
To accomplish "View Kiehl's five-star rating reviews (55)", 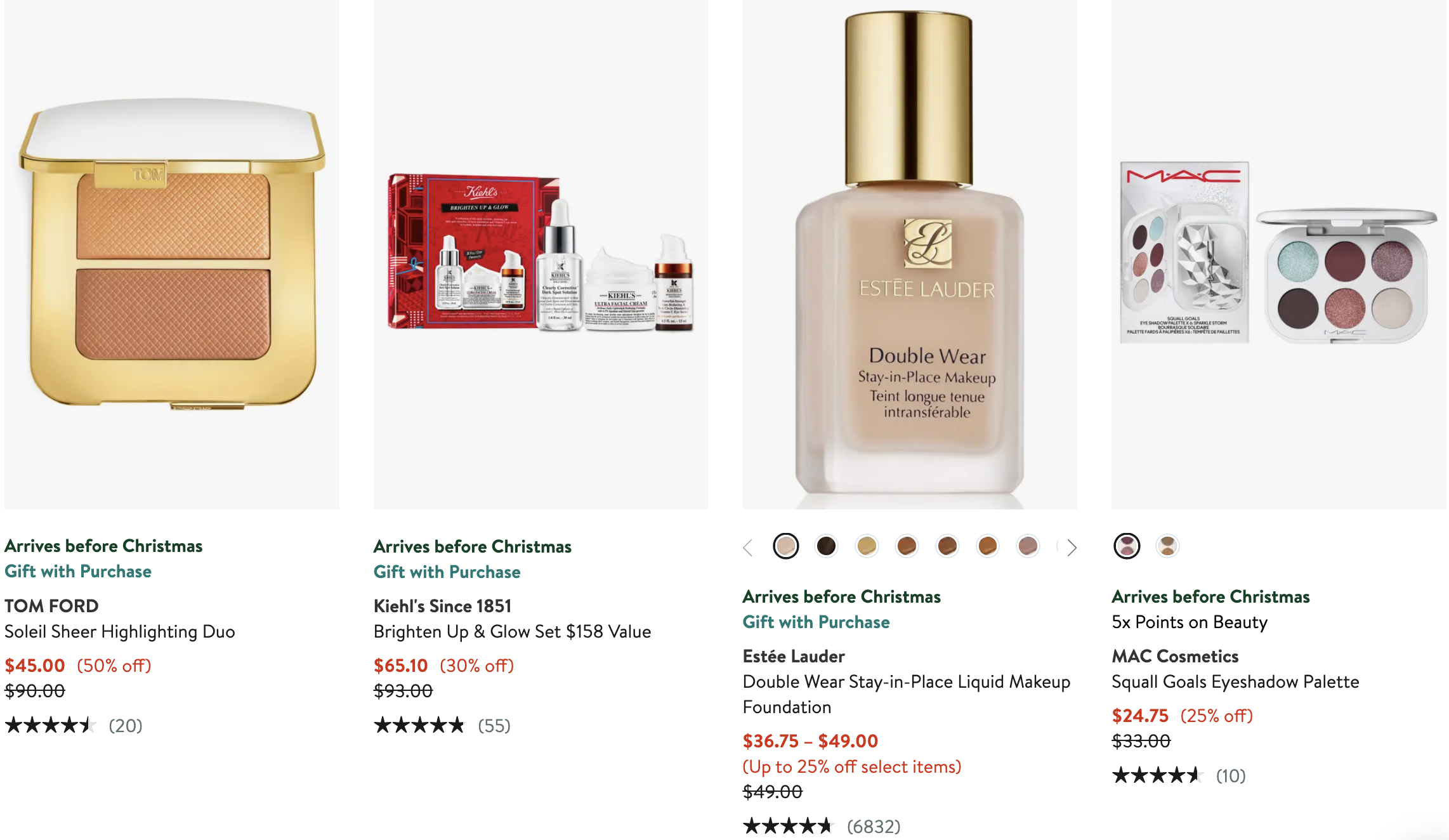I will tap(442, 725).
